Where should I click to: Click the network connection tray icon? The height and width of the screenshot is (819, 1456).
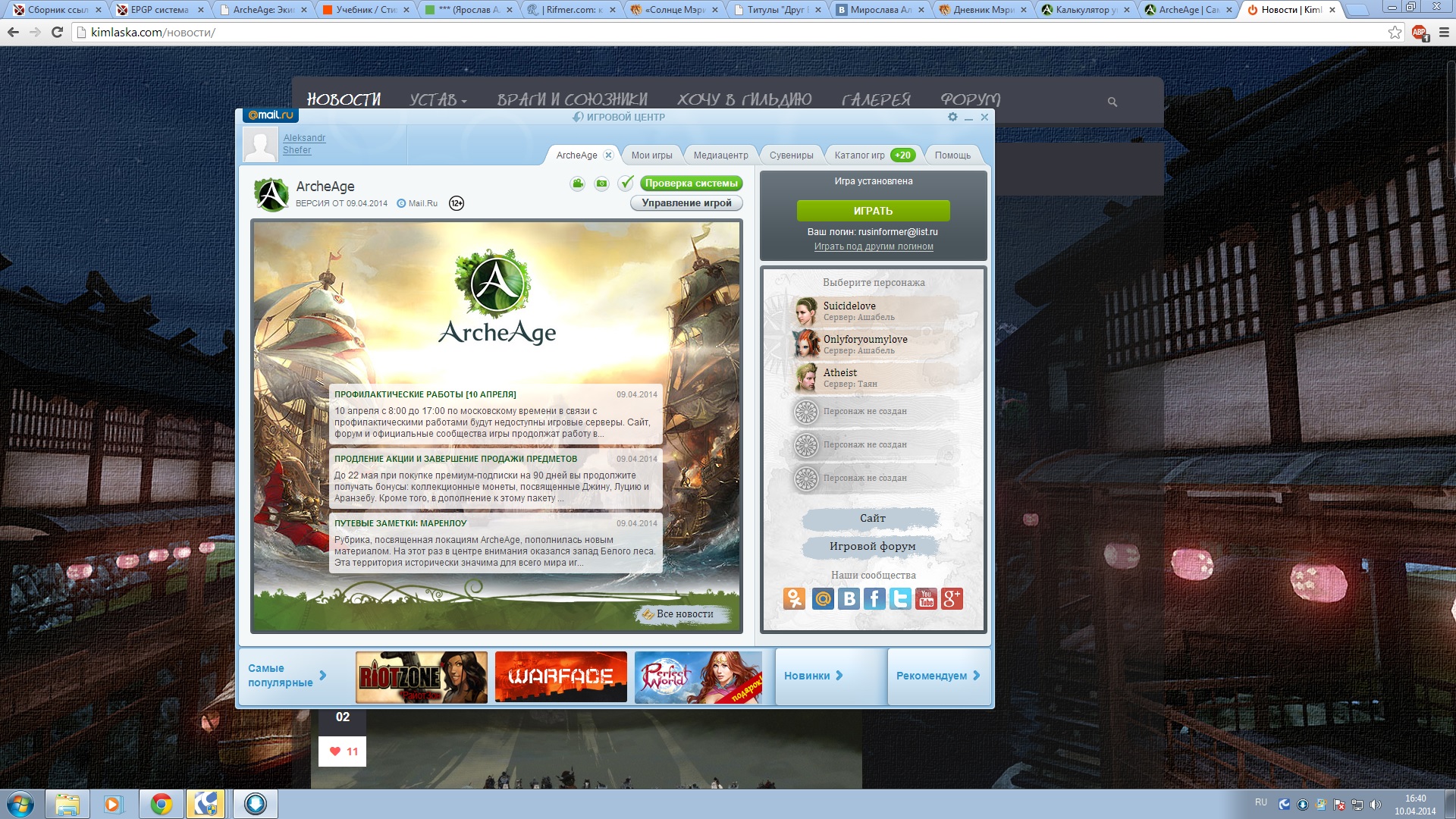coord(1357,805)
